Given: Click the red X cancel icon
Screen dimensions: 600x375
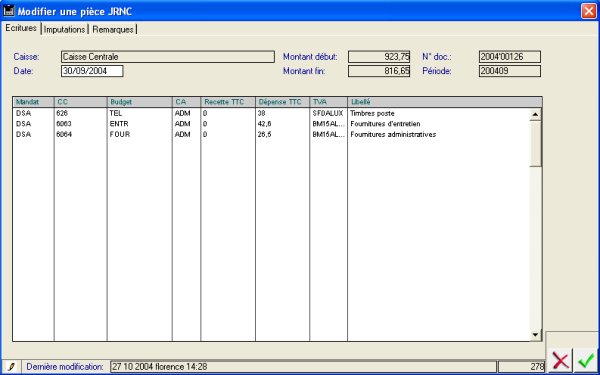Looking at the screenshot, I should click(x=561, y=360).
